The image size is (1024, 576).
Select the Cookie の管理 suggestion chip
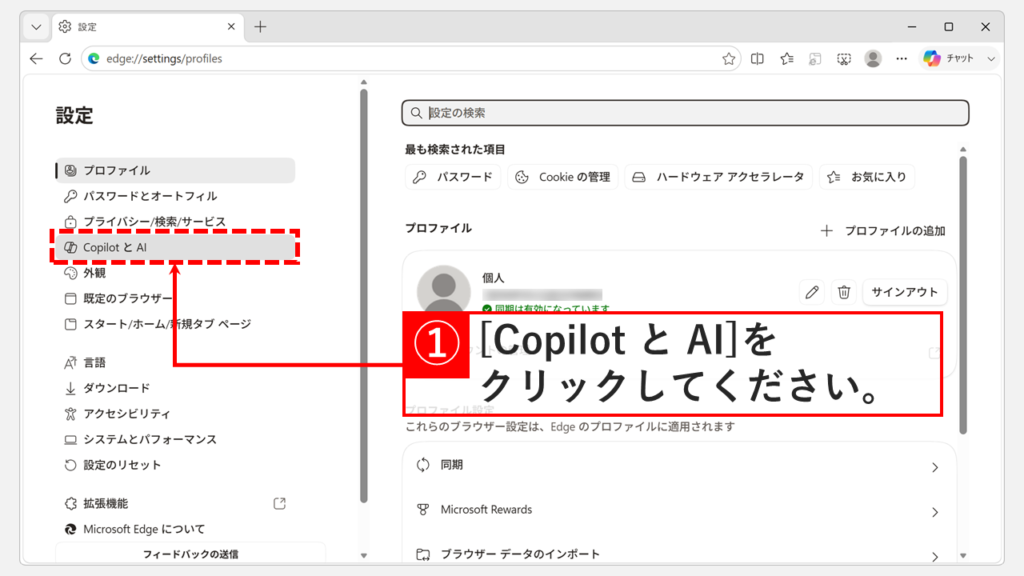click(x=562, y=177)
